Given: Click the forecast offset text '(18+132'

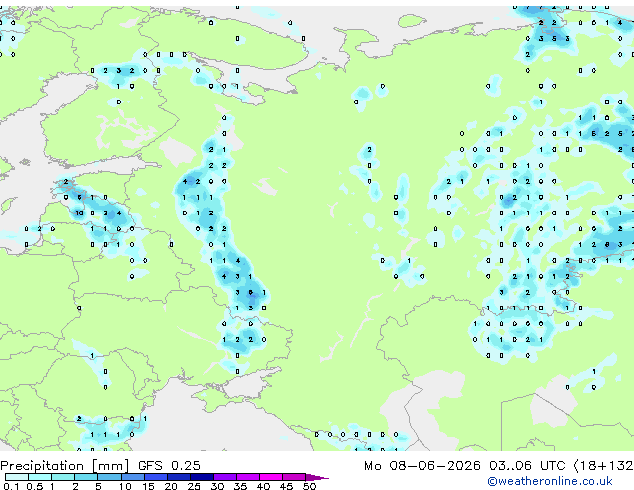Looking at the screenshot, I should [603, 466].
